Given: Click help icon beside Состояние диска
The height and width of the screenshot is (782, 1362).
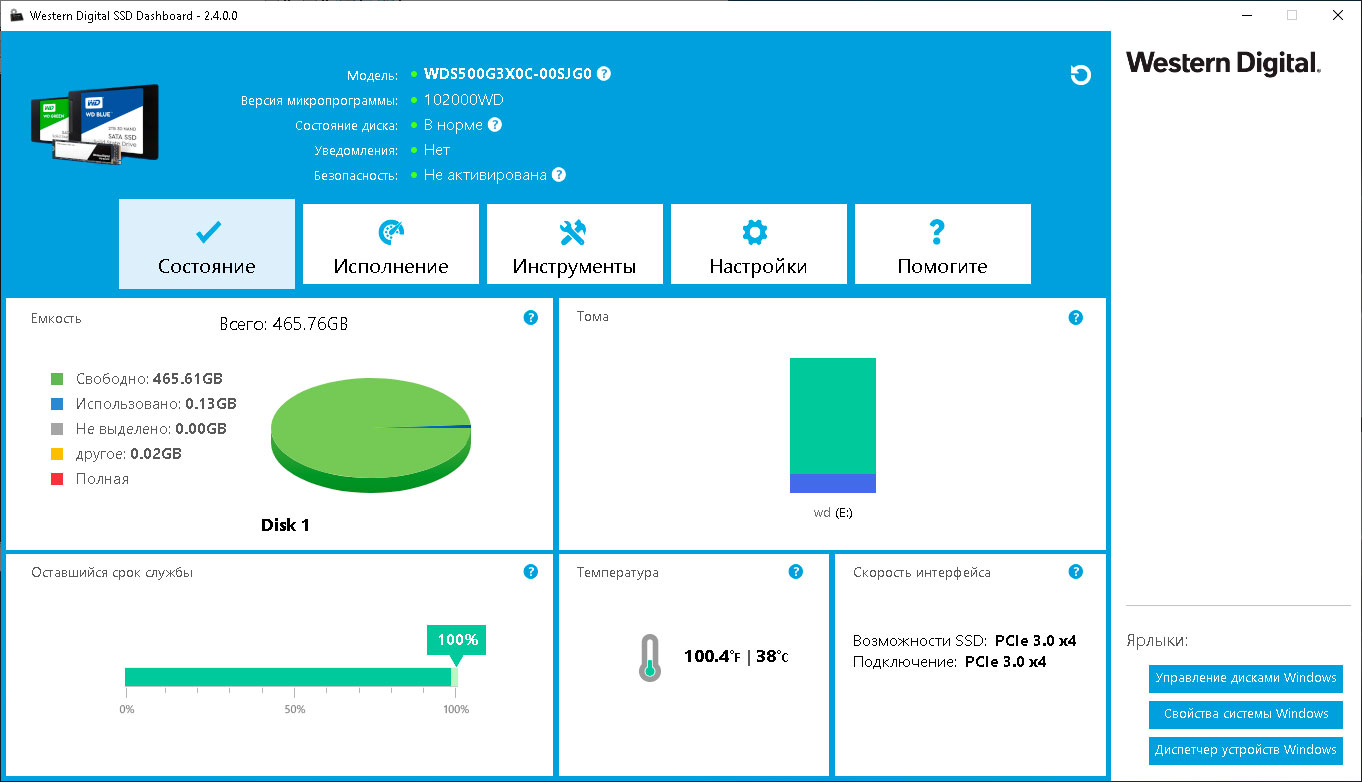Looking at the screenshot, I should pos(494,125).
